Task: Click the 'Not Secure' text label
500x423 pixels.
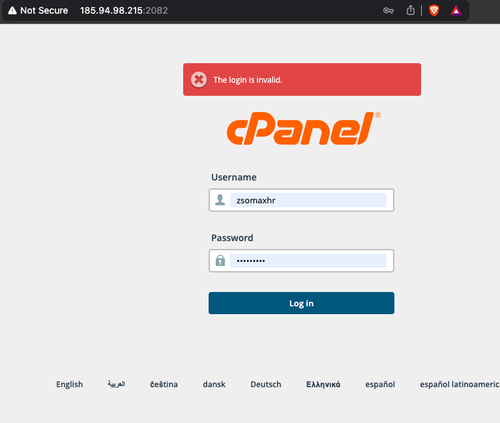Action: (44, 11)
